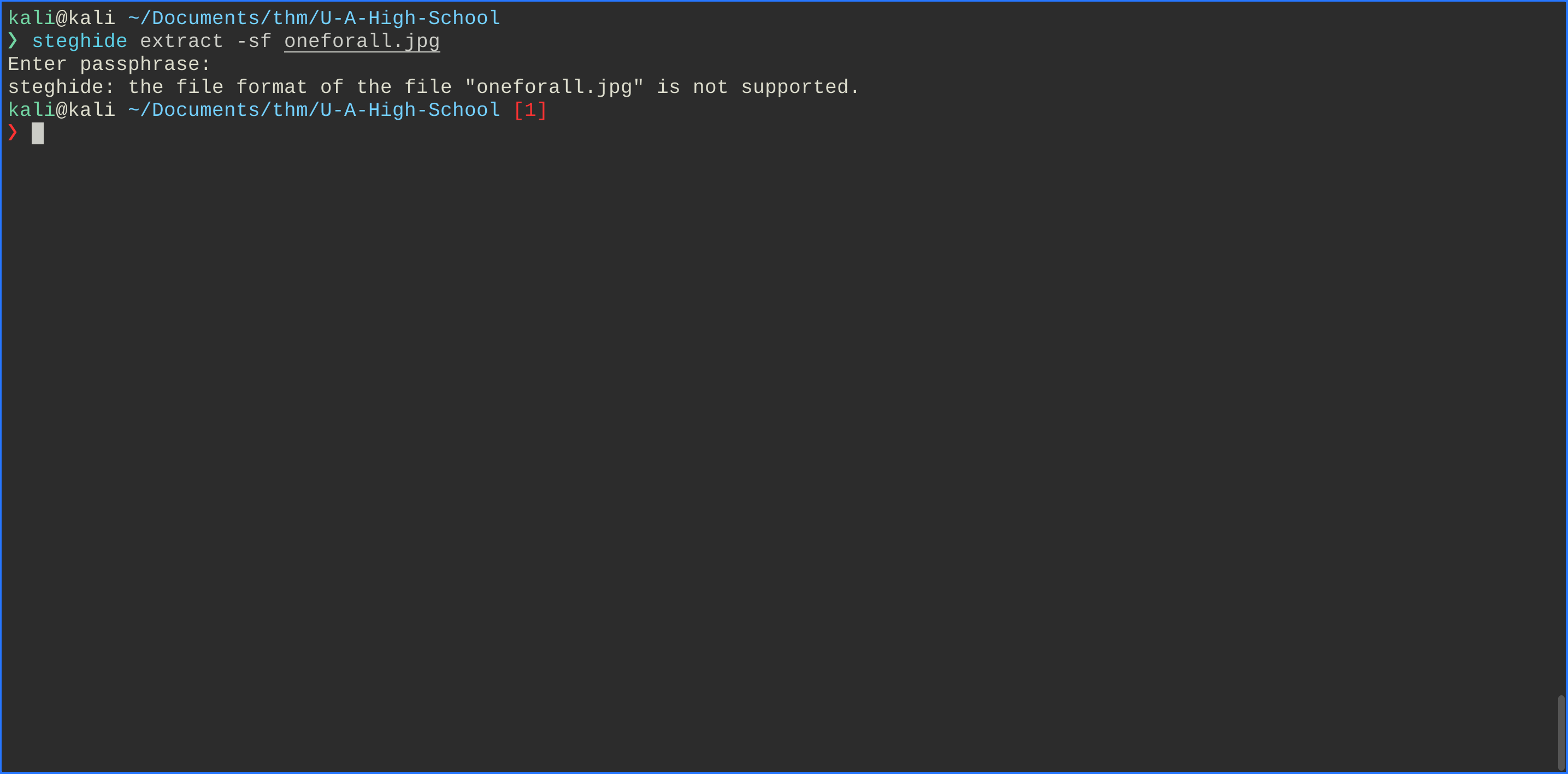Screen dimensions: 1568x774
Task: Click the first kali@kali prompt username
Action: (x=62, y=18)
